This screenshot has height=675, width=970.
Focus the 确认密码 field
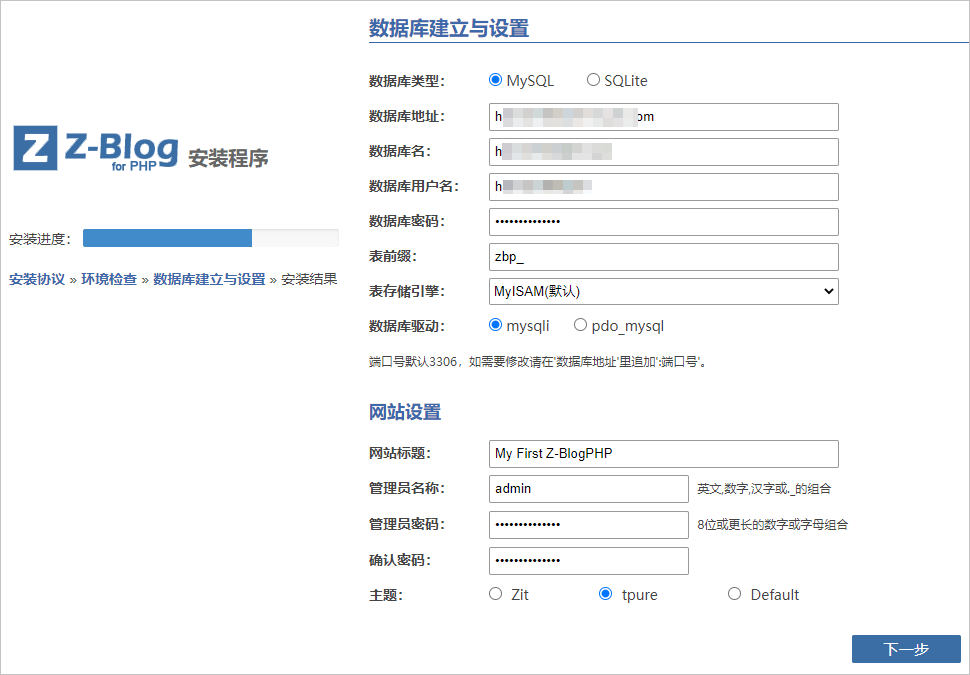588,561
